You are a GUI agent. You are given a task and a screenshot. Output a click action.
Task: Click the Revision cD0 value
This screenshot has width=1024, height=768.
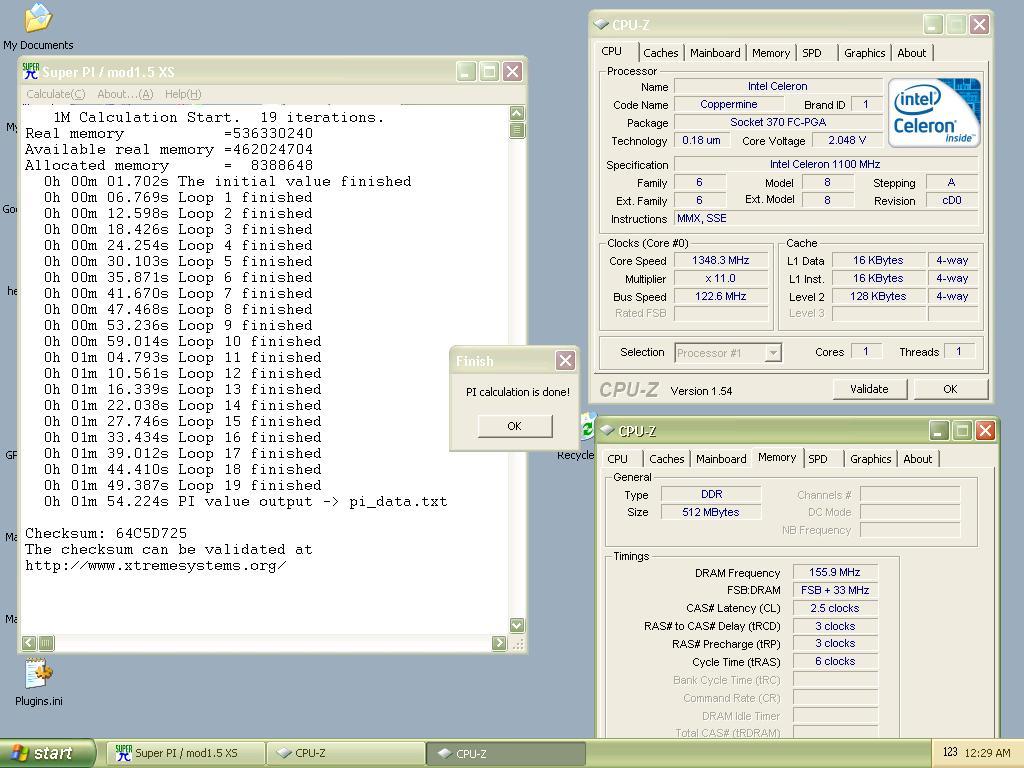coord(952,200)
